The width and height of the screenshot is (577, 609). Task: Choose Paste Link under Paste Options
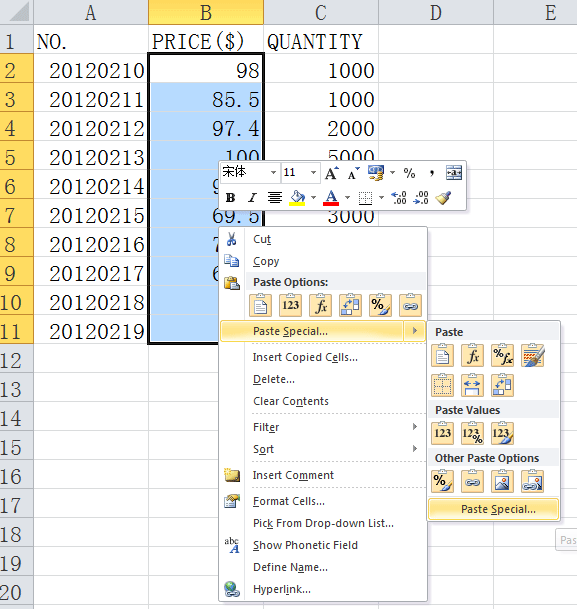tap(410, 306)
